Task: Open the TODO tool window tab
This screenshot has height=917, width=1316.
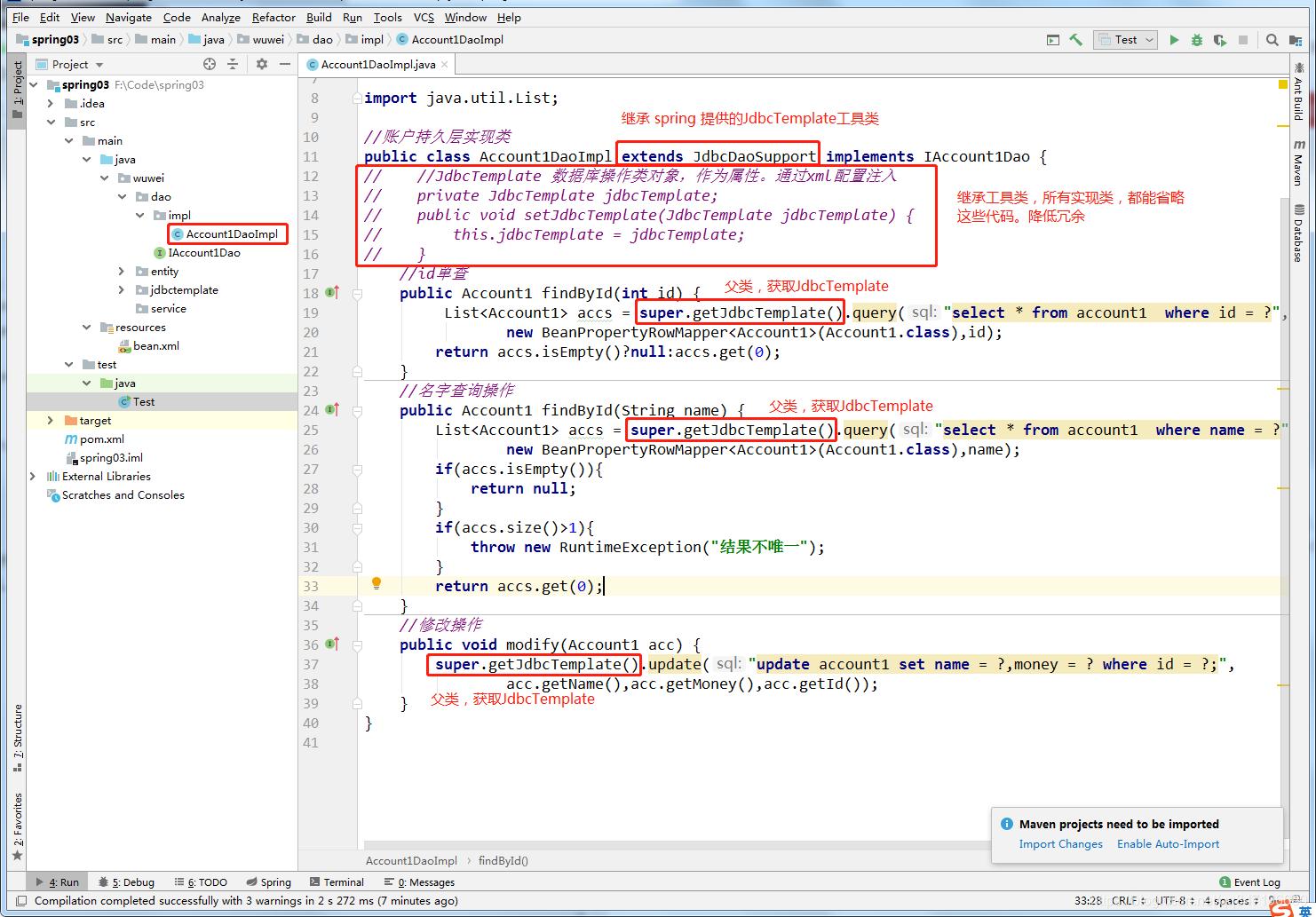Action: [x=201, y=882]
